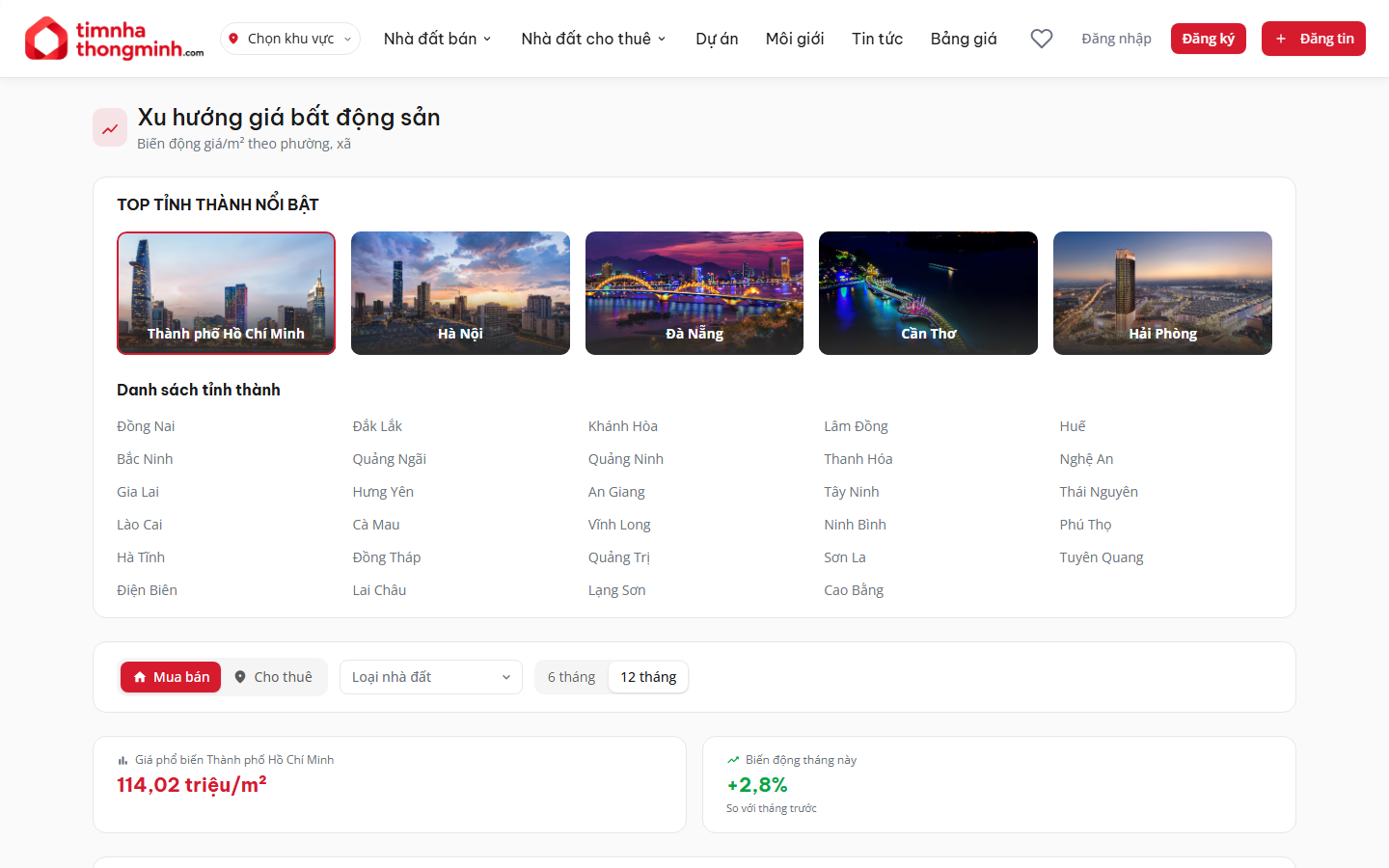Click the green trend icon beside monthly change
Viewport: 1389px width, 868px height.
733,760
